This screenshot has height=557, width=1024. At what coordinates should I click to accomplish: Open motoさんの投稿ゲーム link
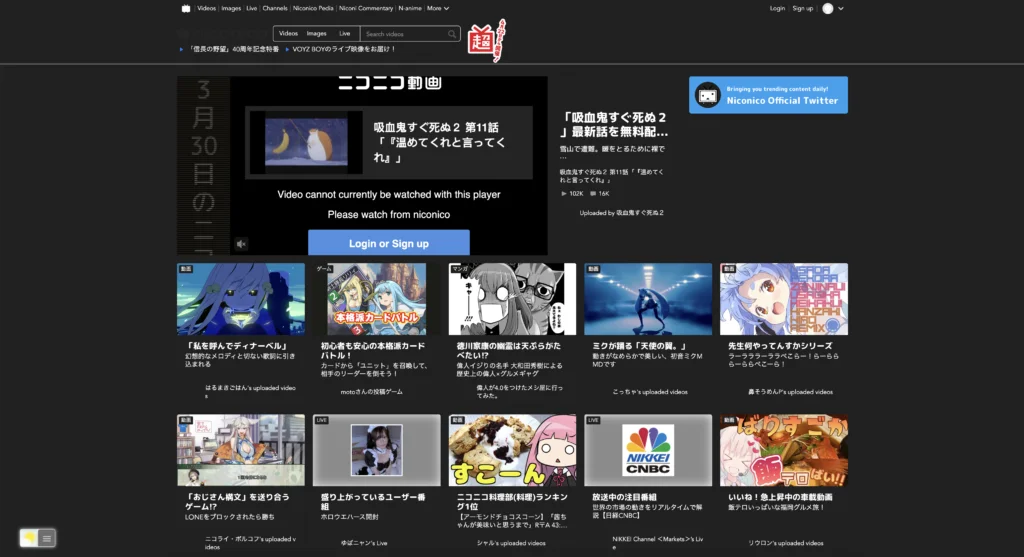point(372,392)
